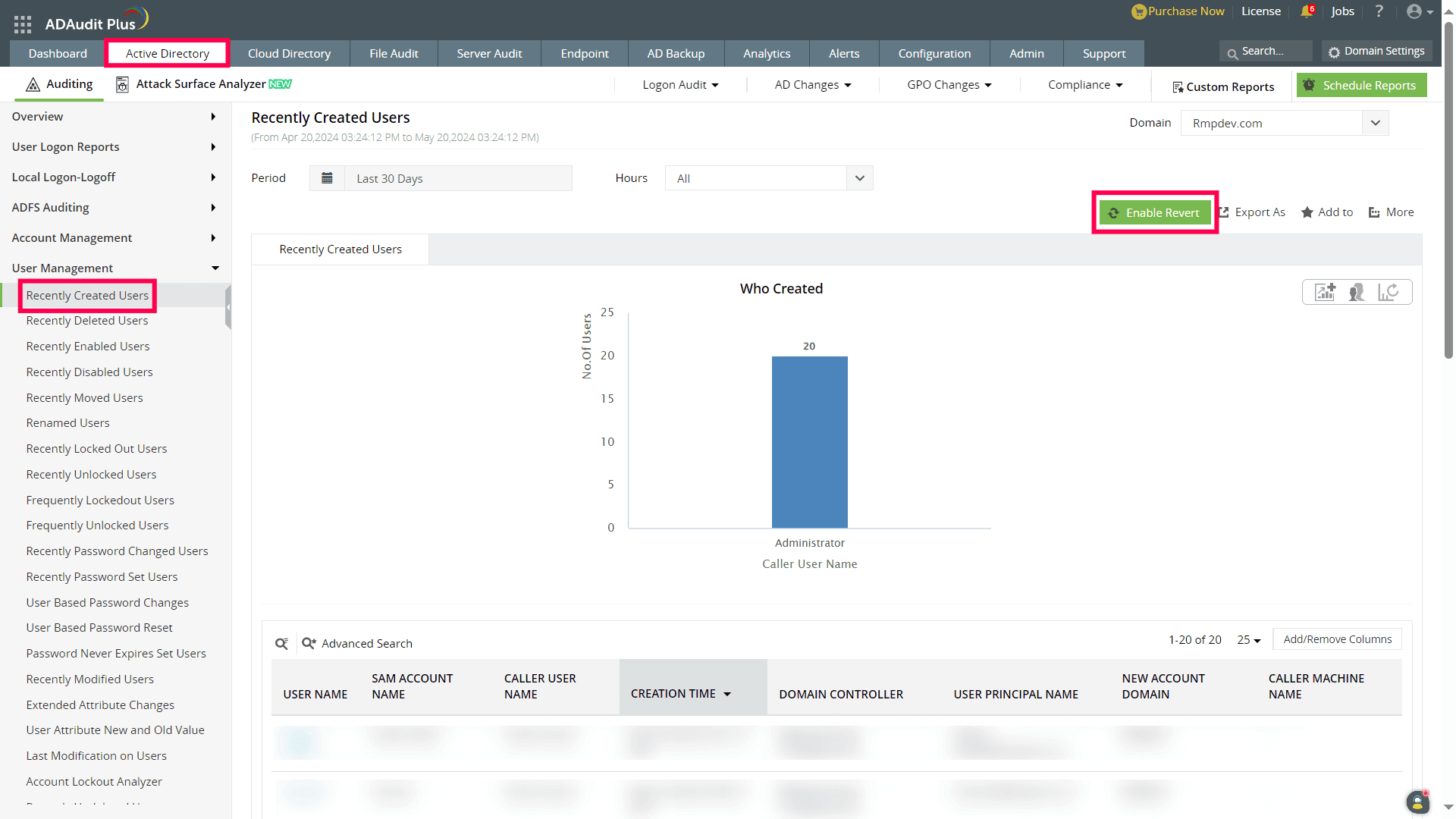Open the AD Changes menu
The height and width of the screenshot is (819, 1456).
[x=812, y=85]
